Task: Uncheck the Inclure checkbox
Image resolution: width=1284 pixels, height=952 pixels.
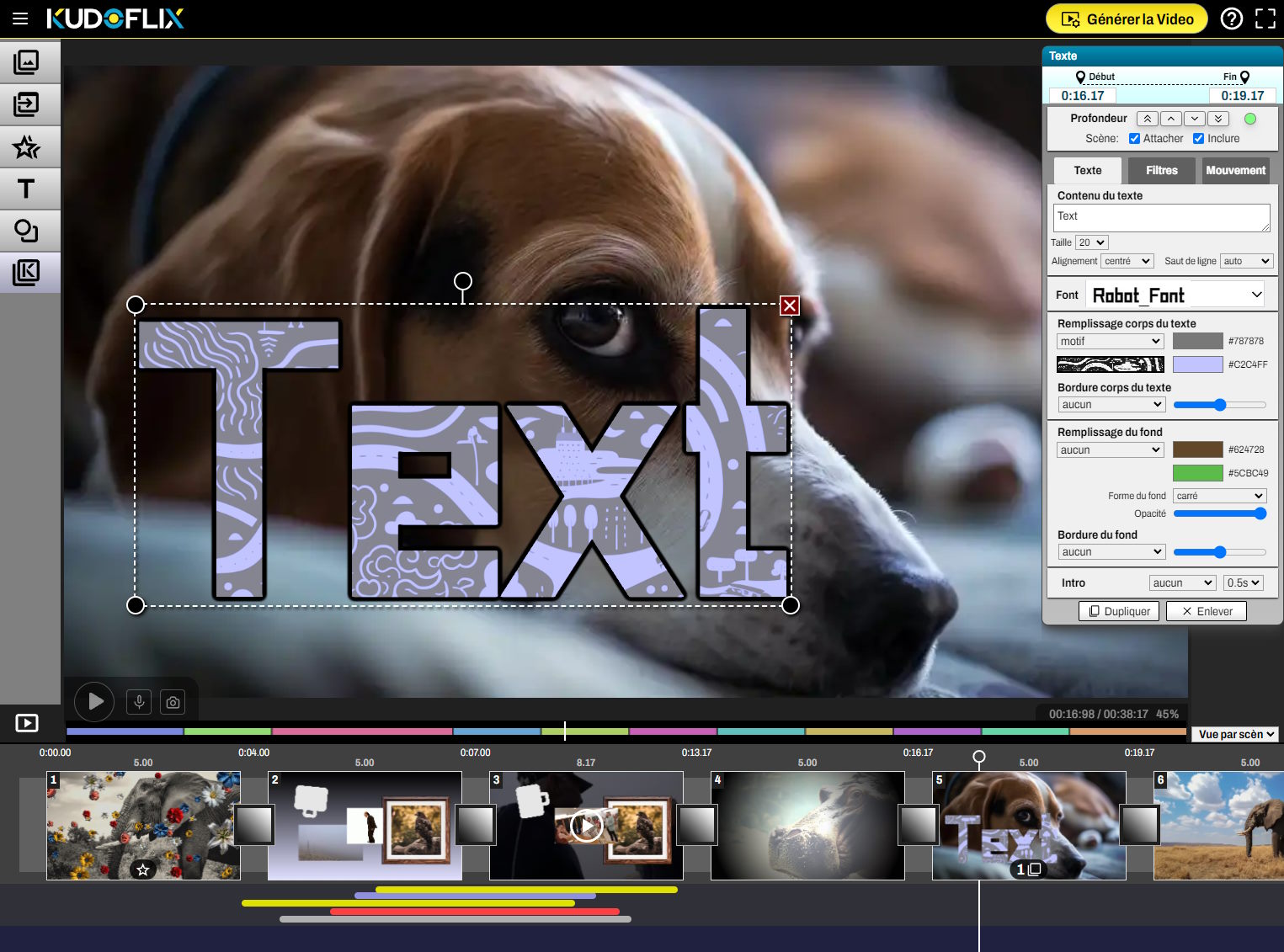Action: [1198, 139]
